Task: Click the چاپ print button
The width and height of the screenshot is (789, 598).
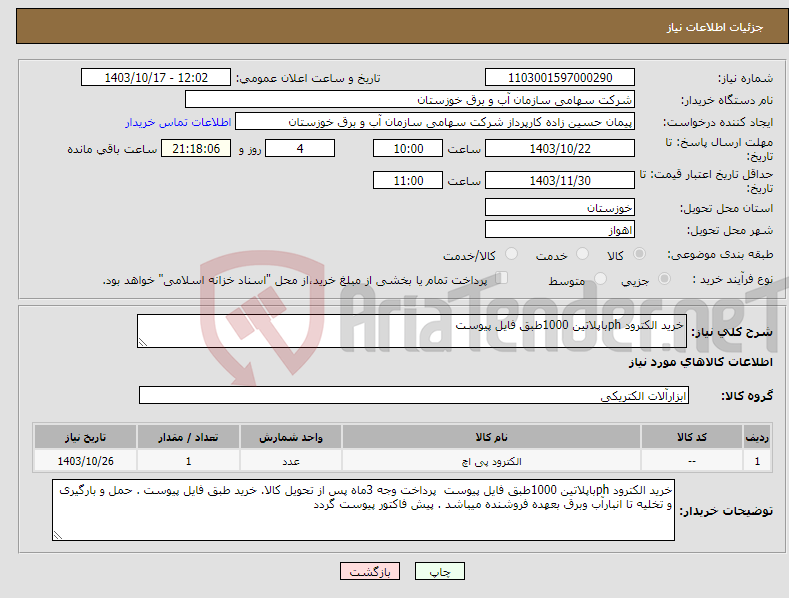Action: (440, 571)
